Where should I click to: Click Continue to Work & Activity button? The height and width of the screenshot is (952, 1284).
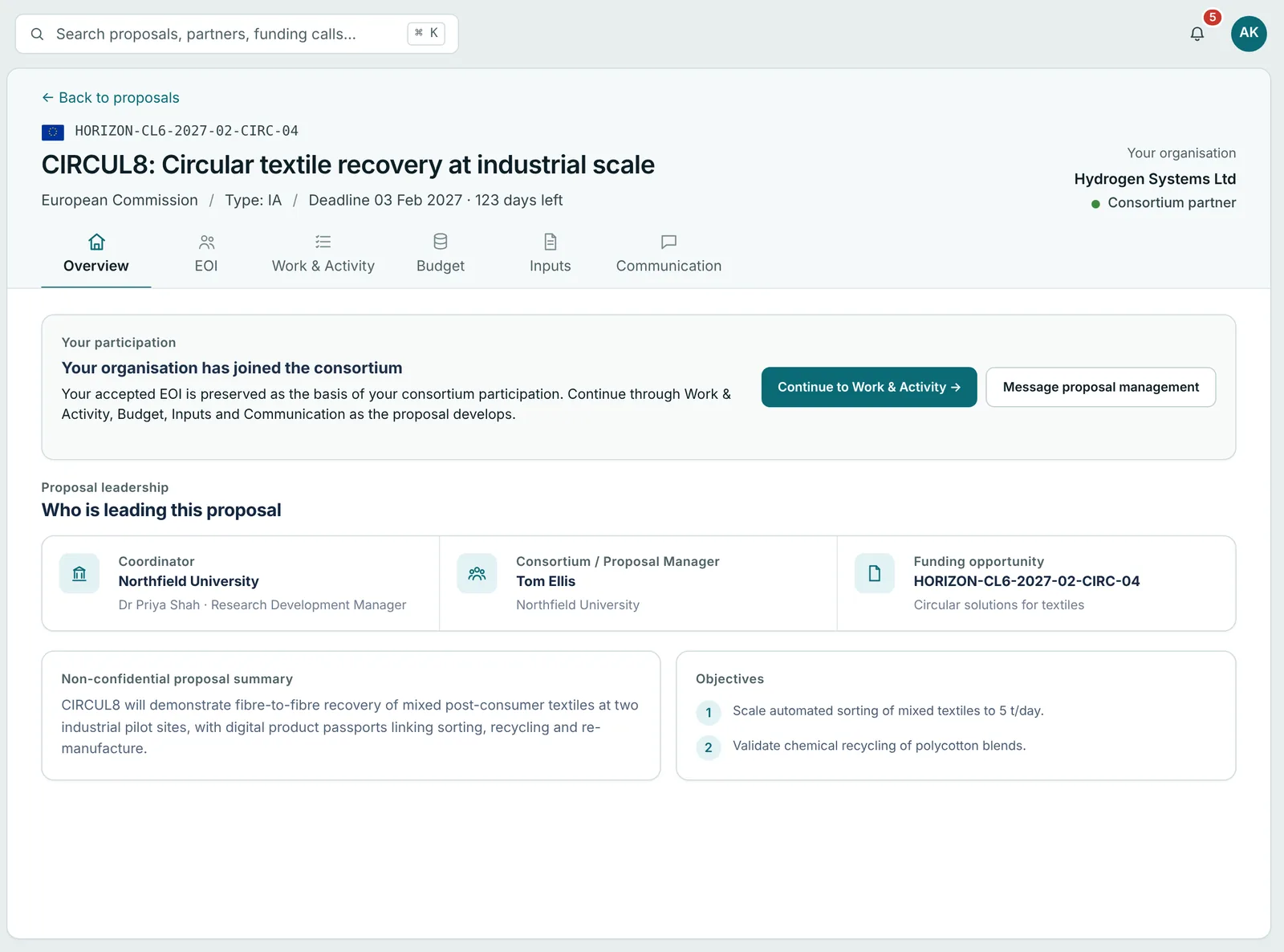pos(869,387)
